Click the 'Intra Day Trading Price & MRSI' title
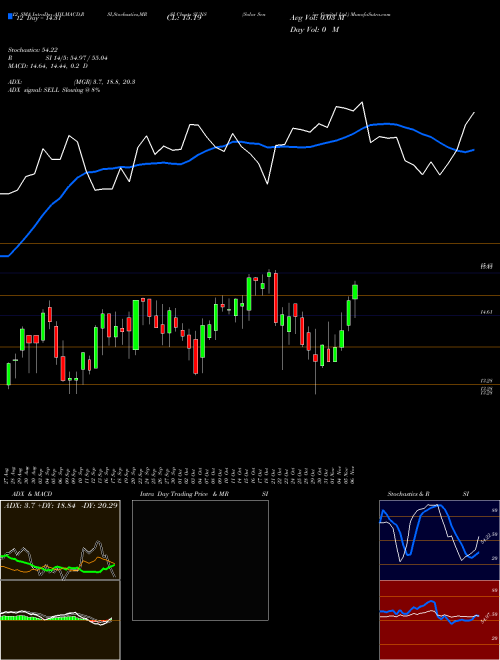The image size is (500, 660). coord(204,494)
